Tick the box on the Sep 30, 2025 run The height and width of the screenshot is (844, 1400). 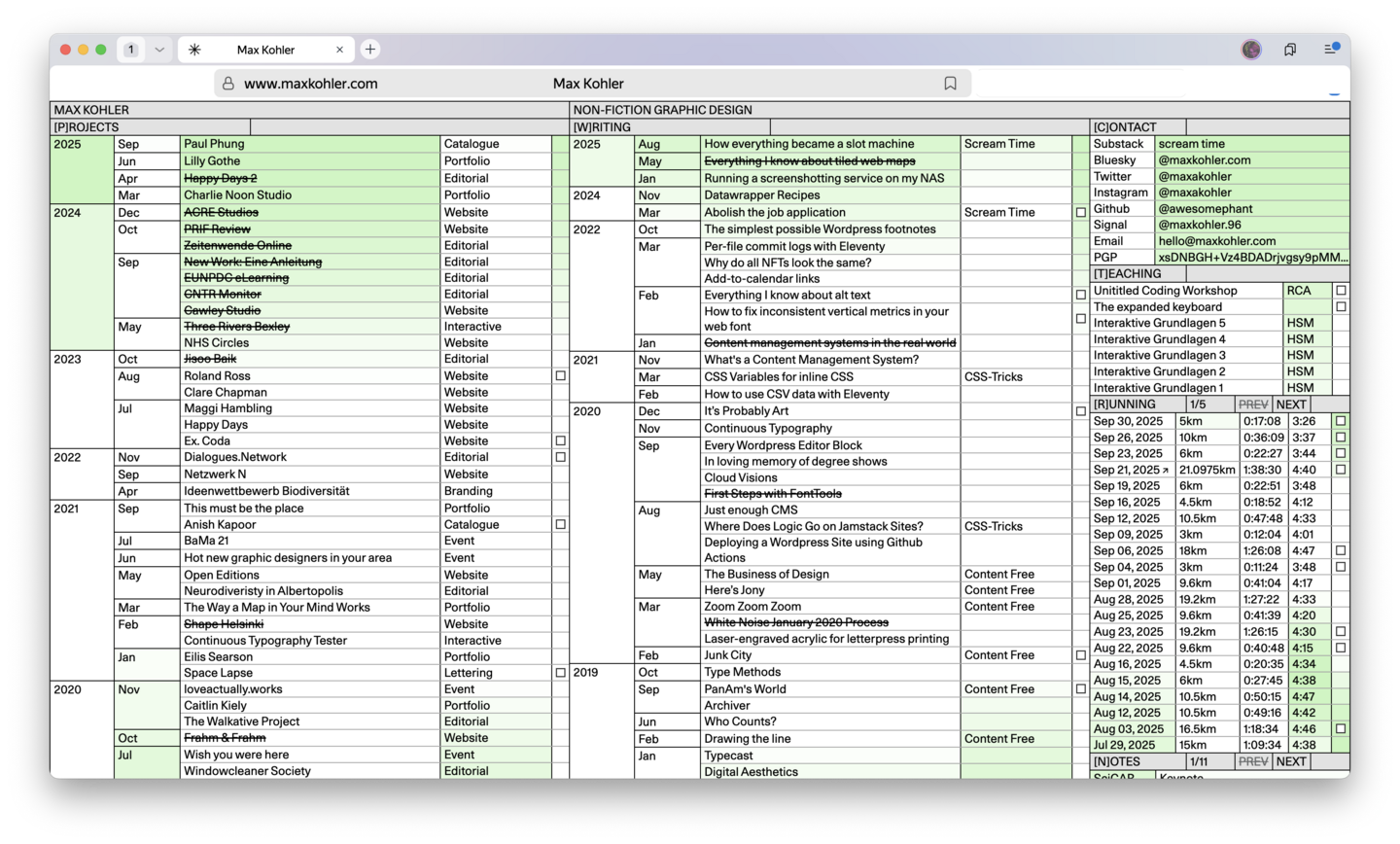[1341, 421]
